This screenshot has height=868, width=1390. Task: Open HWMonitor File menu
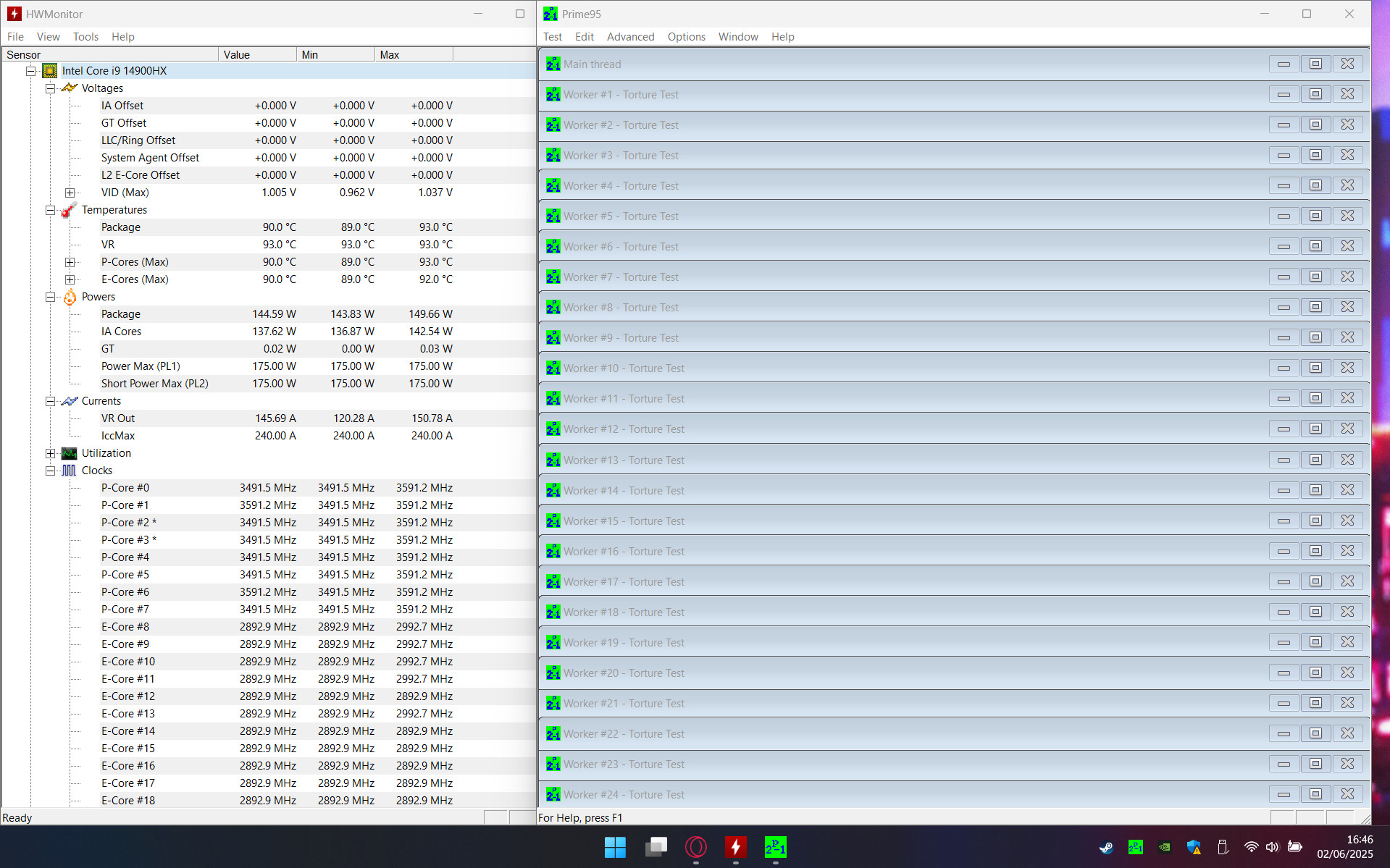[15, 37]
